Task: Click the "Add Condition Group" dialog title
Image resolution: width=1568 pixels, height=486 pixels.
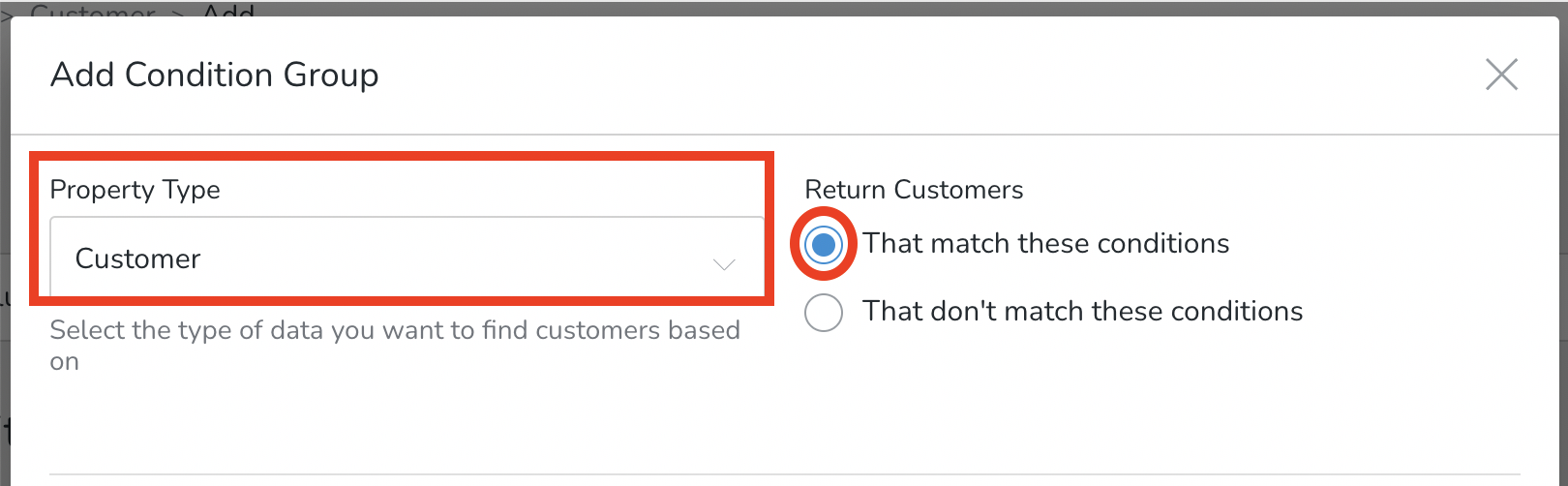Action: (214, 75)
